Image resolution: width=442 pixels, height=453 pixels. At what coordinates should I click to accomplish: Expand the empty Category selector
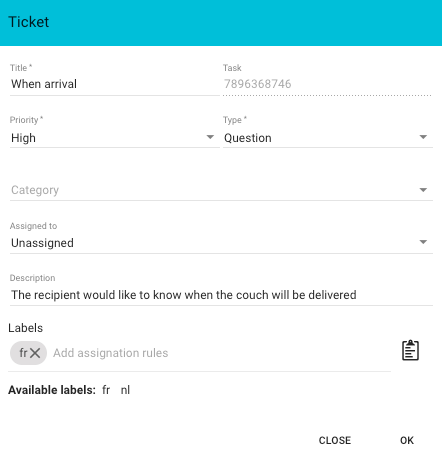coord(221,190)
